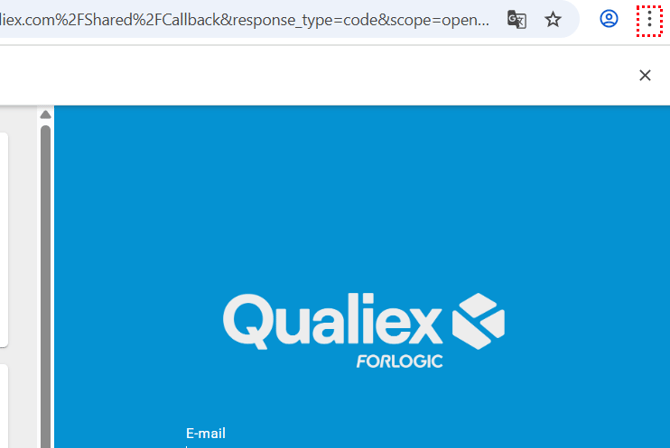Click the scrollbar up arrow
Image resolution: width=670 pixels, height=448 pixels.
45,115
